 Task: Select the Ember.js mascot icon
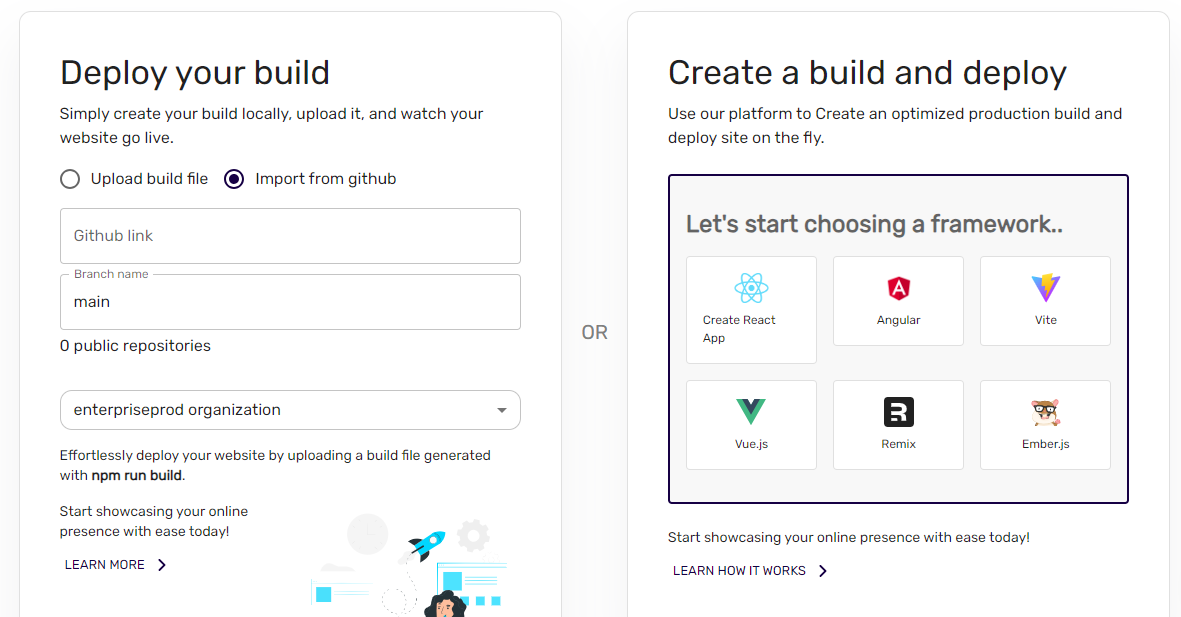click(x=1045, y=412)
